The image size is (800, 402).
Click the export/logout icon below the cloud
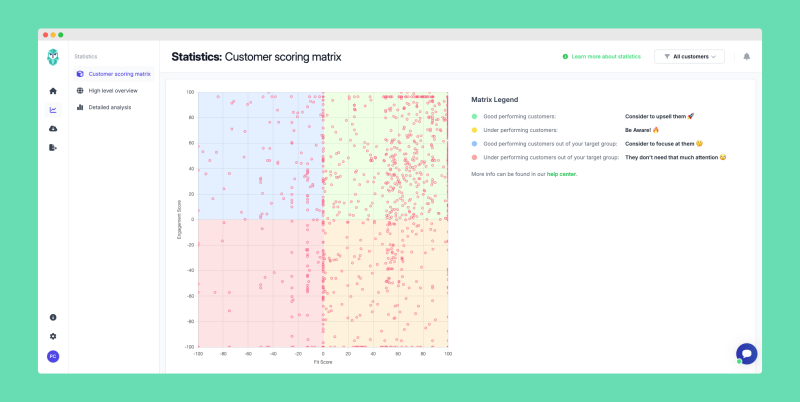(53, 147)
